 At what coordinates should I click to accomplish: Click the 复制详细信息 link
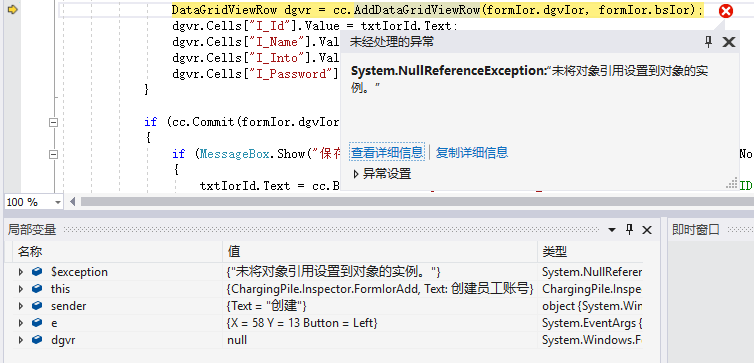coord(472,153)
